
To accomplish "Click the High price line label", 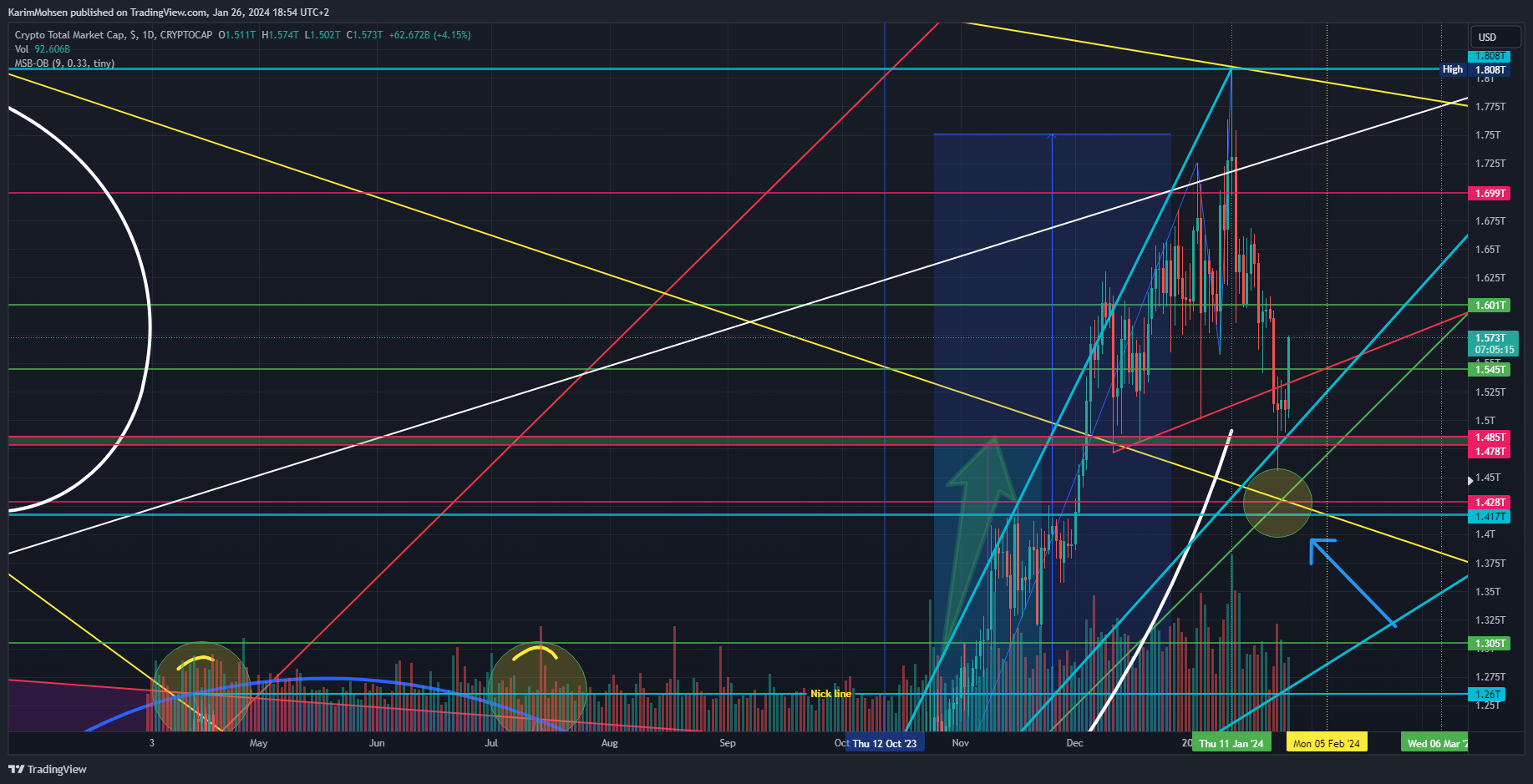I will tap(1453, 69).
